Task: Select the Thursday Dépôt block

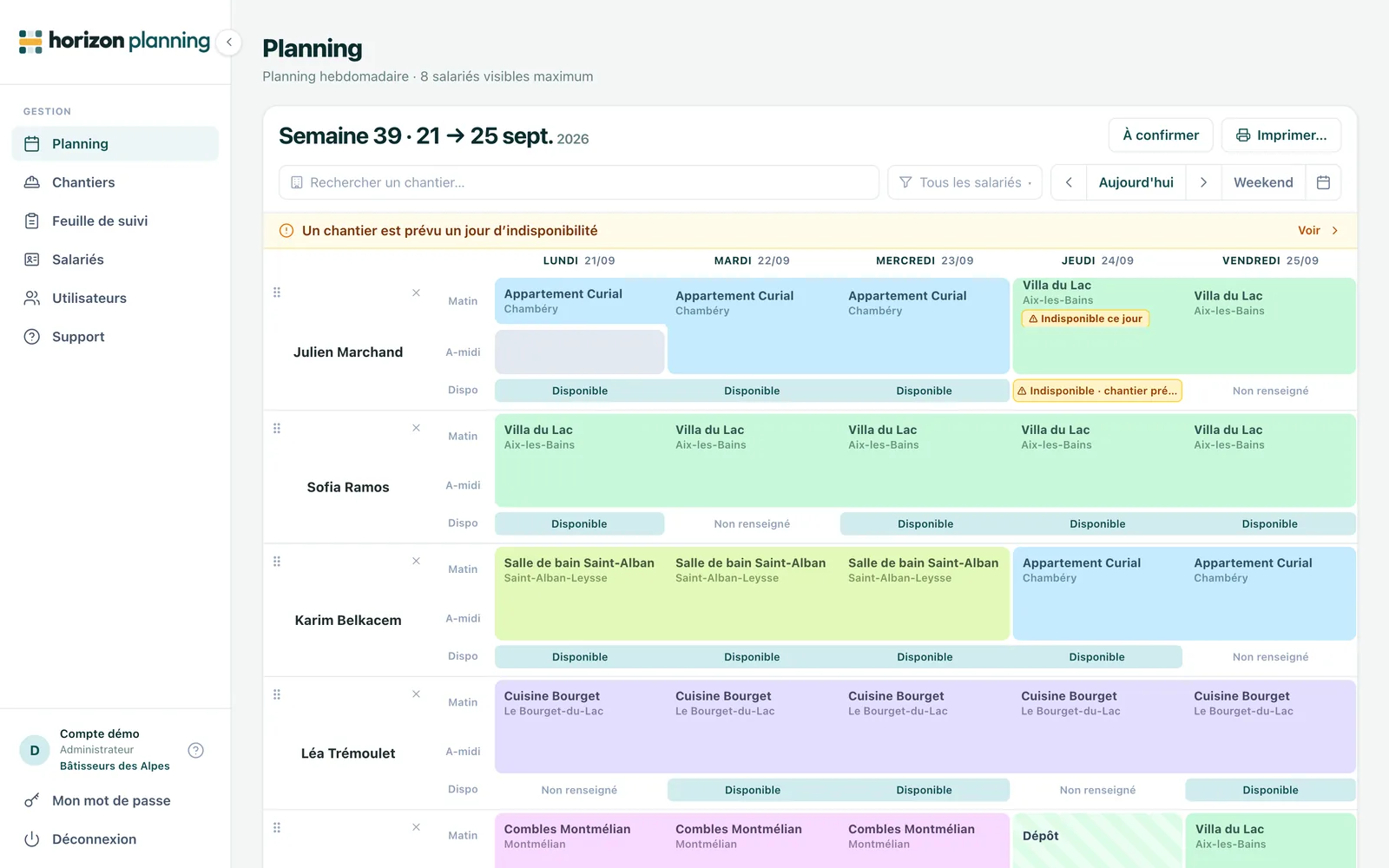Action: coord(1097,840)
